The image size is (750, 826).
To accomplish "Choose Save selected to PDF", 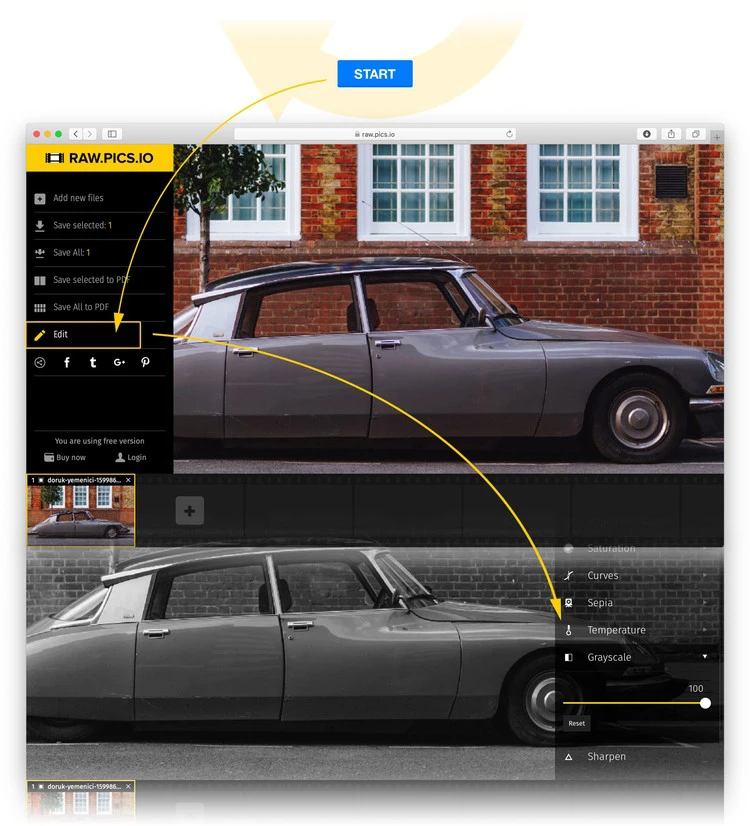I will pos(92,280).
